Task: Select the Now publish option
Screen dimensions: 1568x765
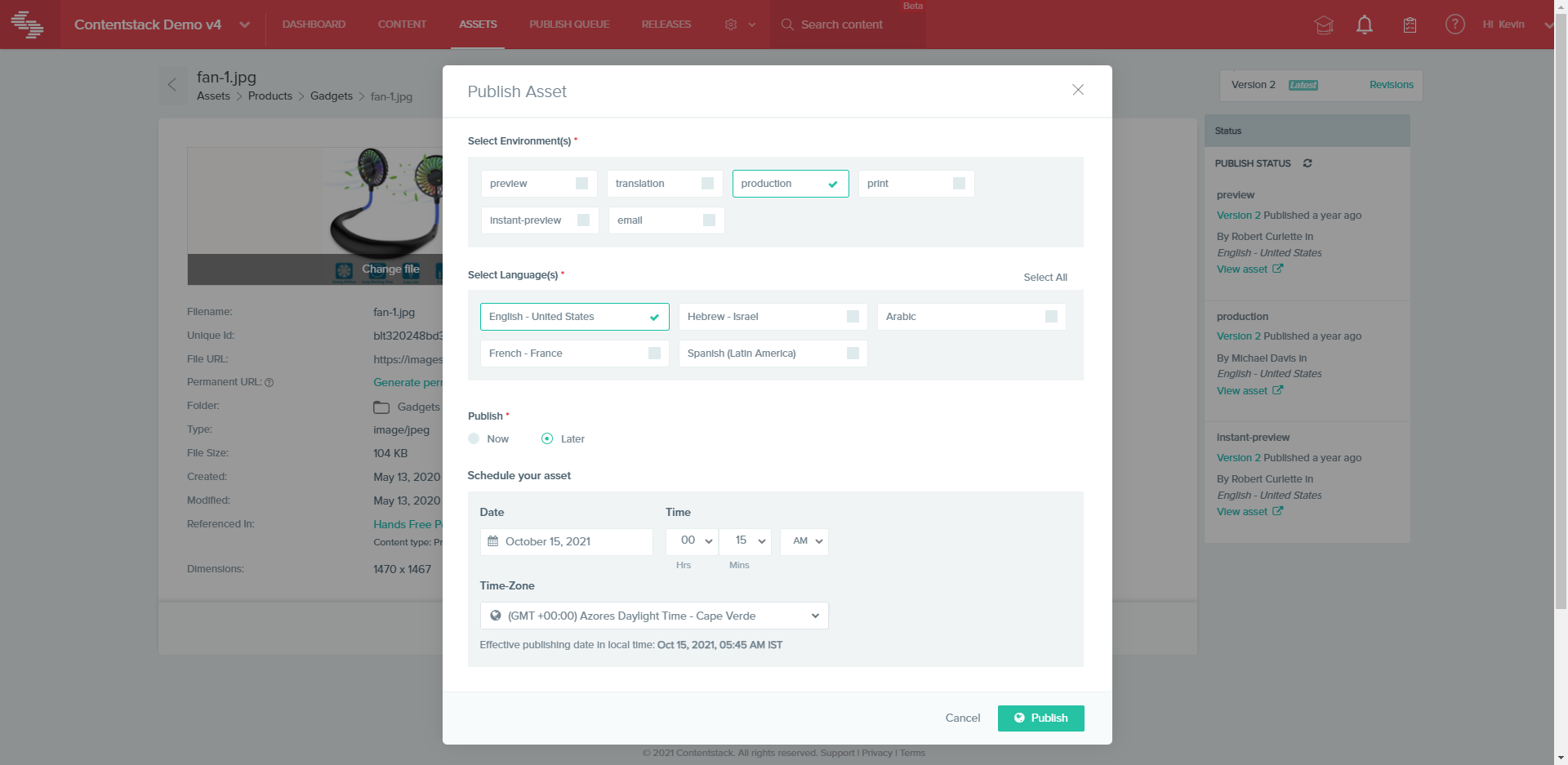Action: tap(474, 438)
